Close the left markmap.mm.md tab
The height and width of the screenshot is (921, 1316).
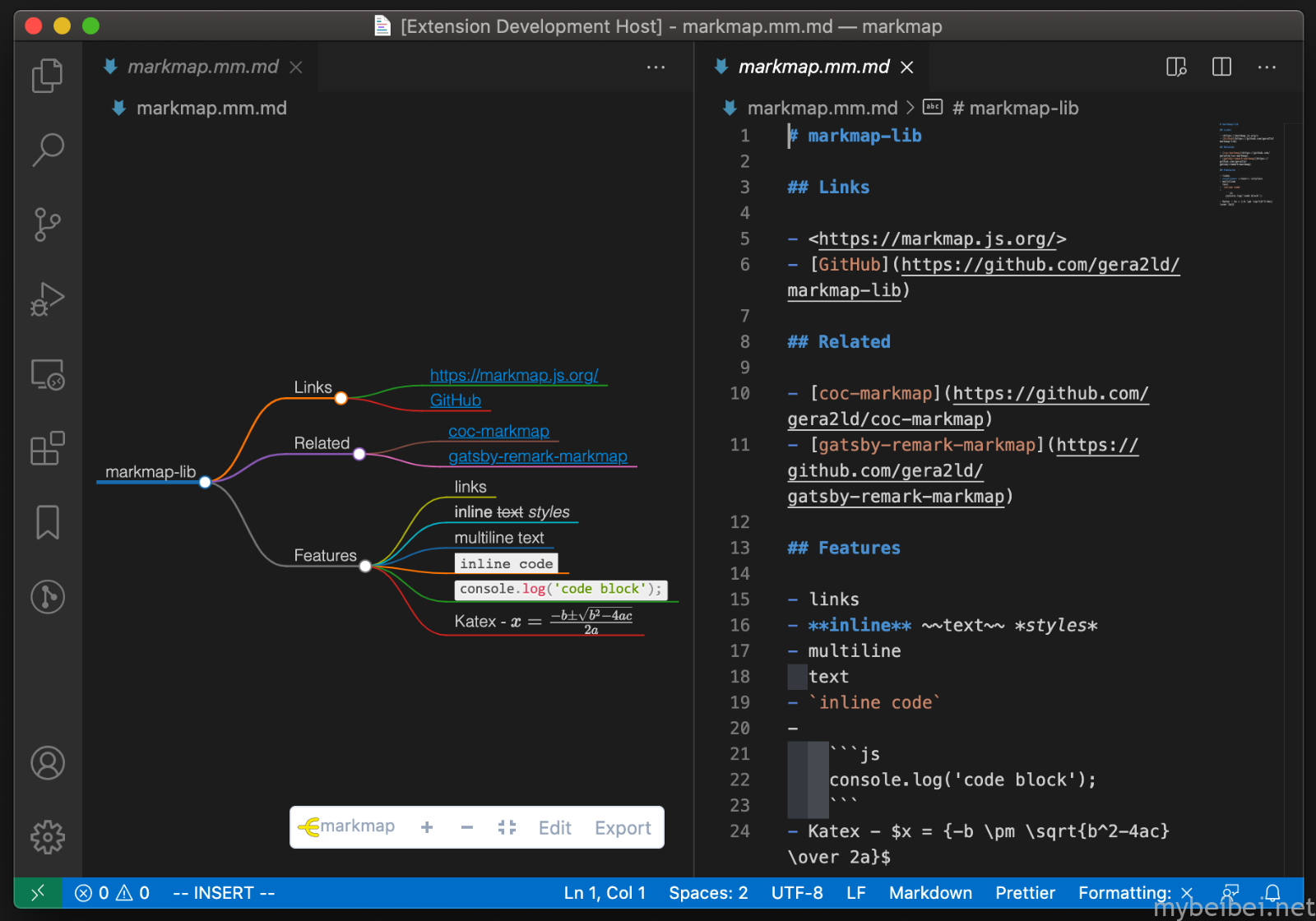tap(296, 67)
